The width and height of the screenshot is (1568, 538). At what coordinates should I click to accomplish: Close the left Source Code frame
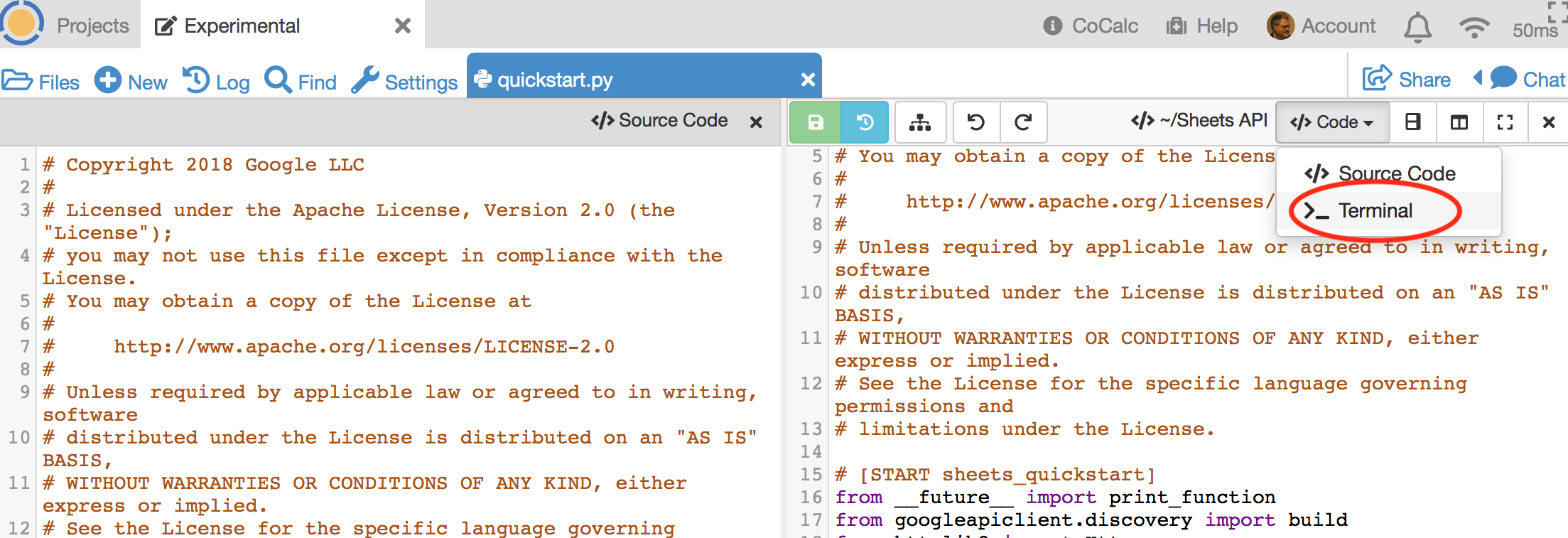pyautogui.click(x=756, y=122)
